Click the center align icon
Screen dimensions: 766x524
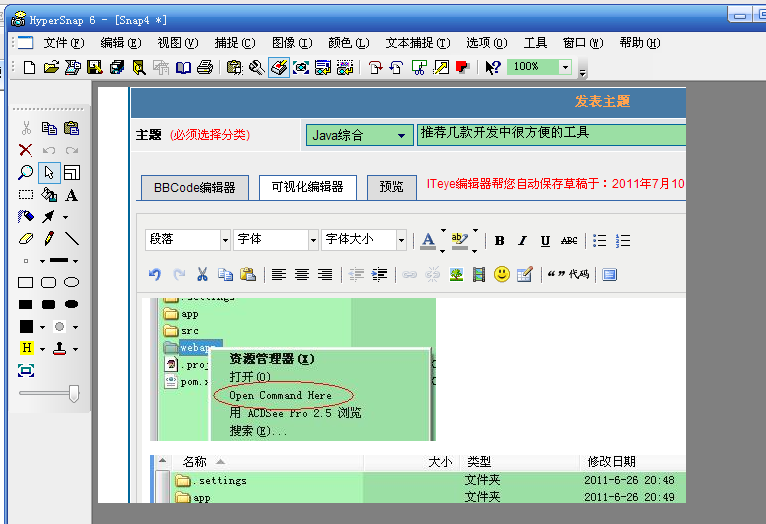tap(302, 275)
